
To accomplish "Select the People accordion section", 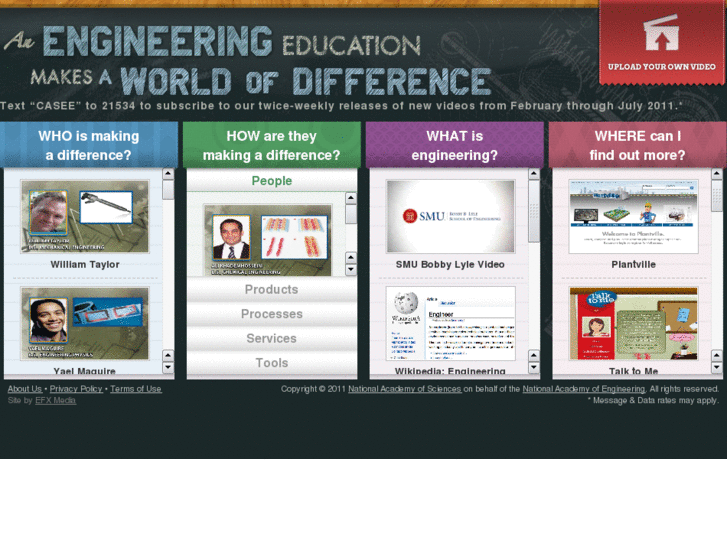I will point(272,180).
